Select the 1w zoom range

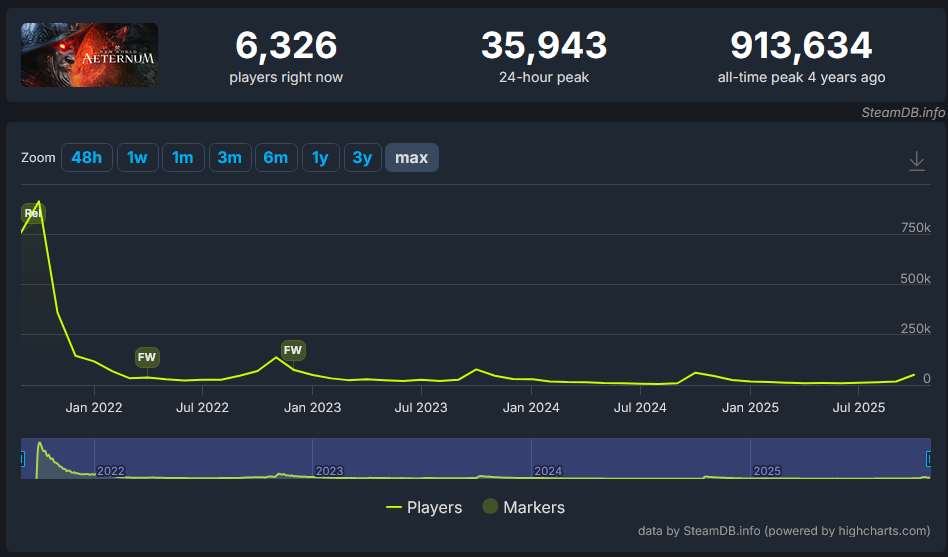point(138,158)
